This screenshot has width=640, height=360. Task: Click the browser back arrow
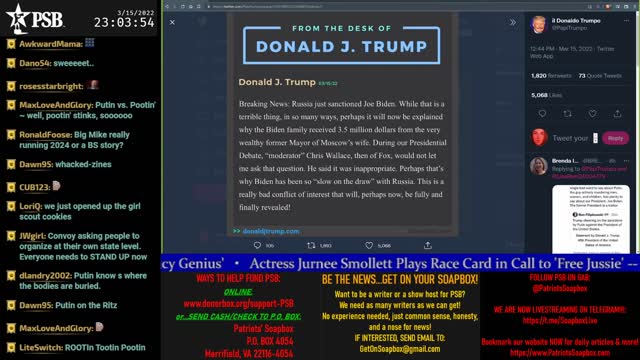click(x=167, y=7)
